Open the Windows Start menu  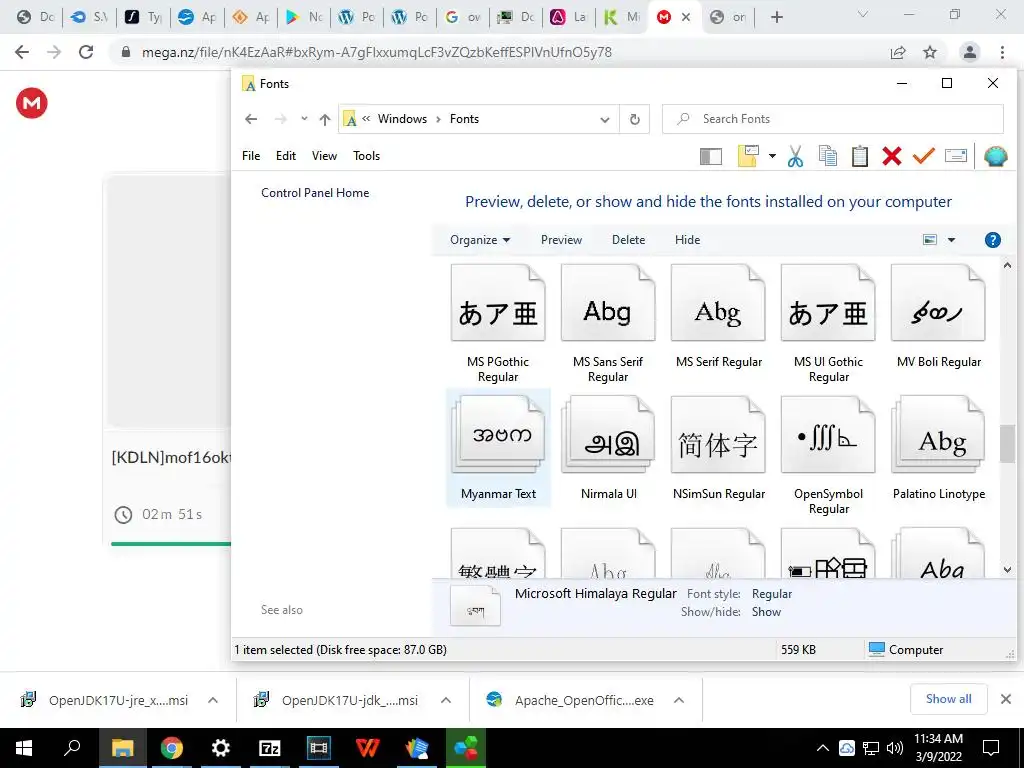pyautogui.click(x=24, y=748)
